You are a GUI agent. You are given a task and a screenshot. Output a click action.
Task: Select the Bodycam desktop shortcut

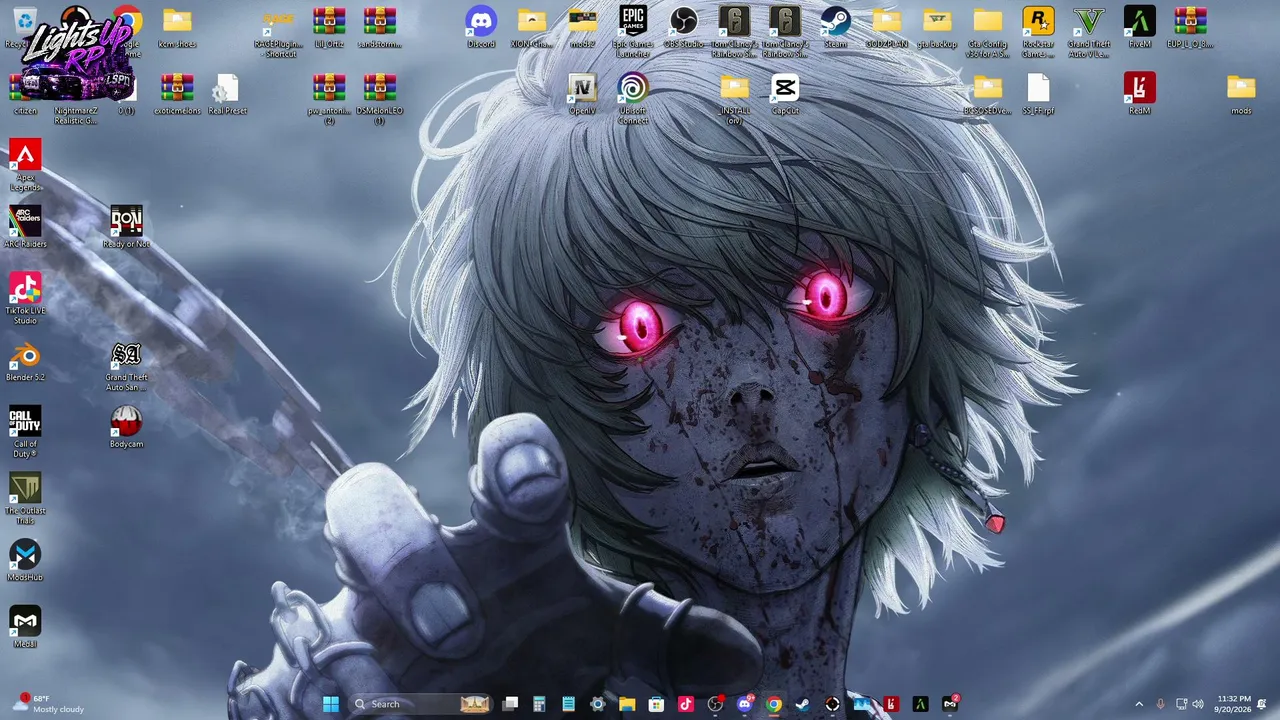click(126, 427)
